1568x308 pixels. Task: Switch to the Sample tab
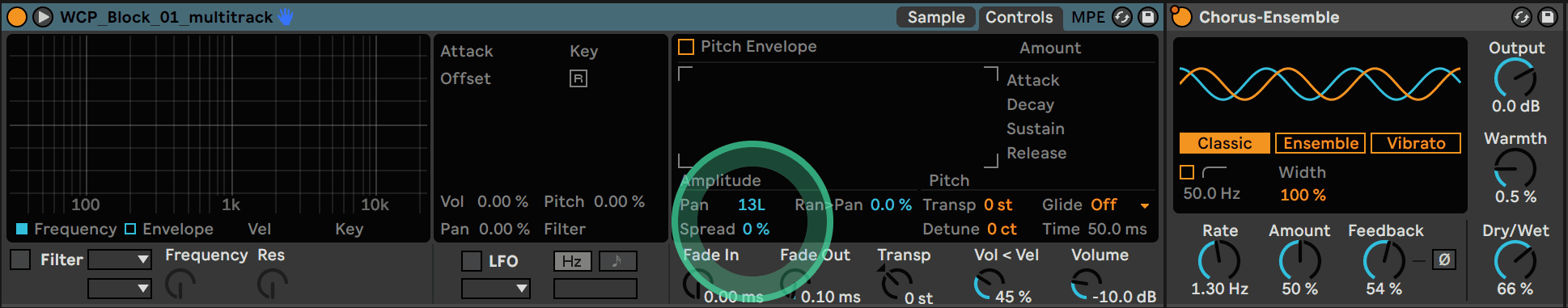936,17
